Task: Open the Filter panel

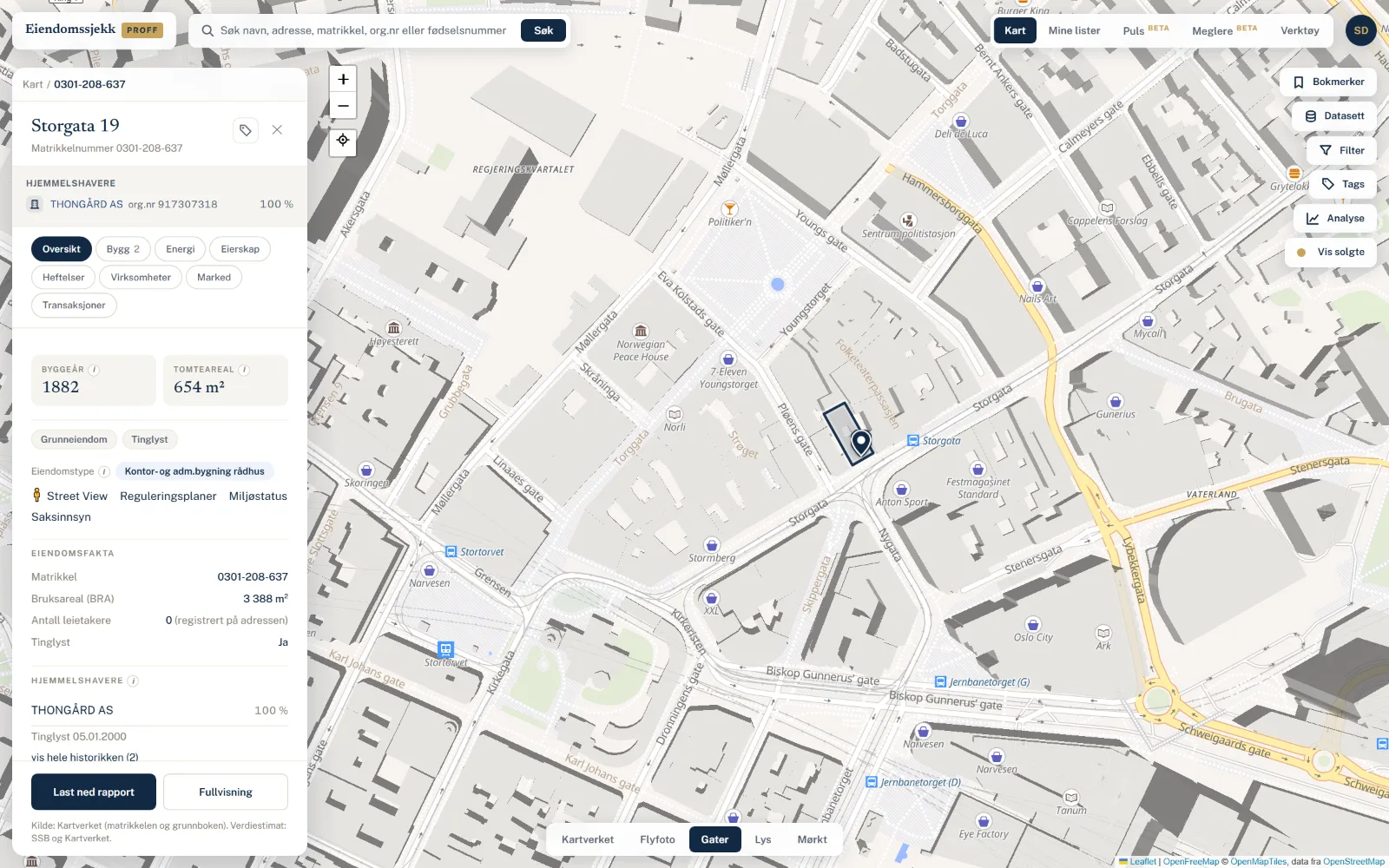Action: click(1342, 150)
